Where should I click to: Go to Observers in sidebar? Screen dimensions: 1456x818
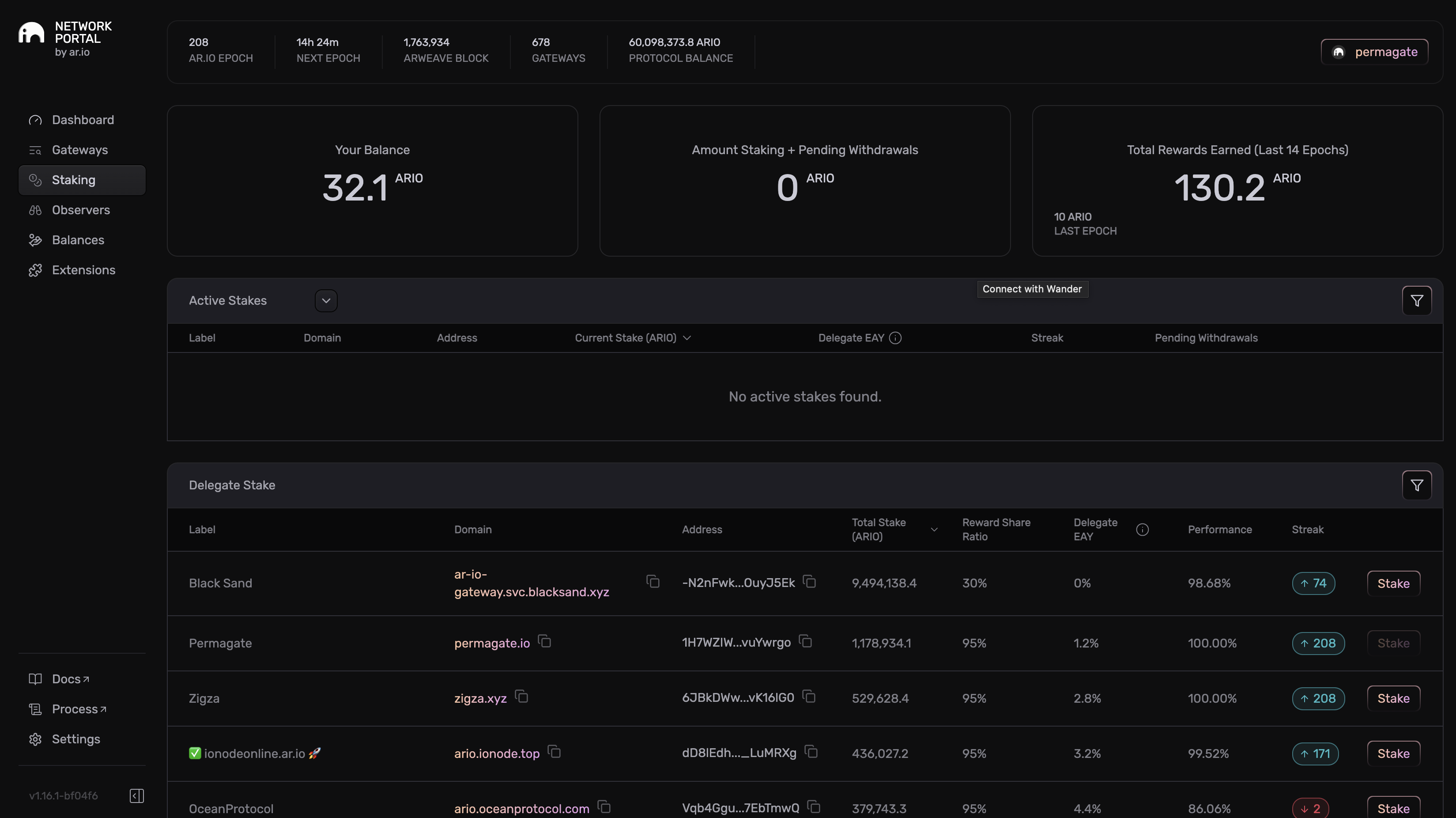[81, 210]
